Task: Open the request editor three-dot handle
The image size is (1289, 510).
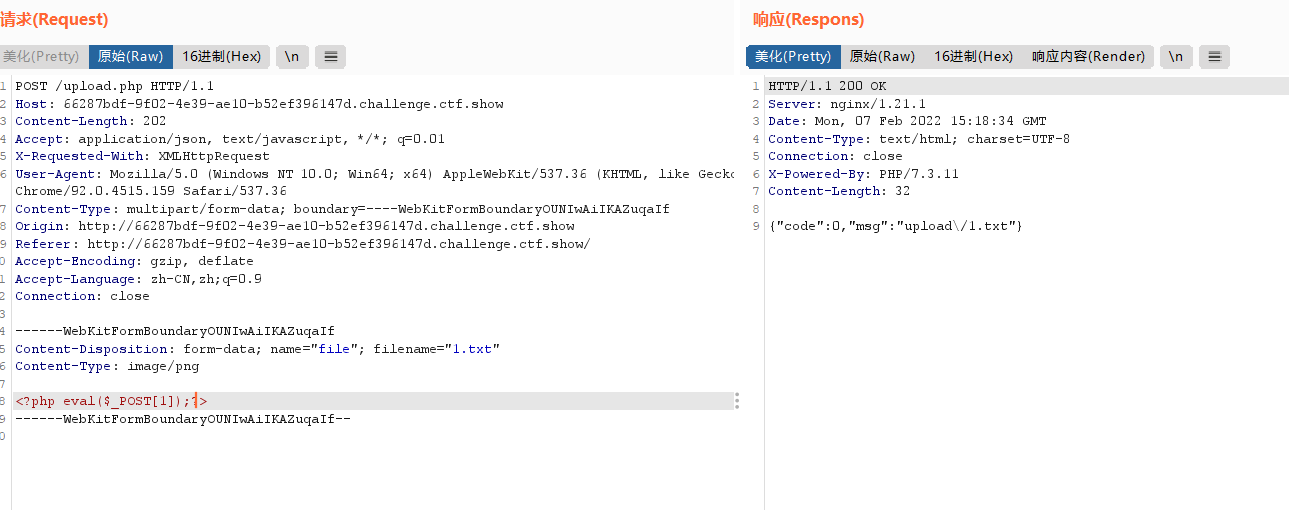Action: (x=737, y=401)
